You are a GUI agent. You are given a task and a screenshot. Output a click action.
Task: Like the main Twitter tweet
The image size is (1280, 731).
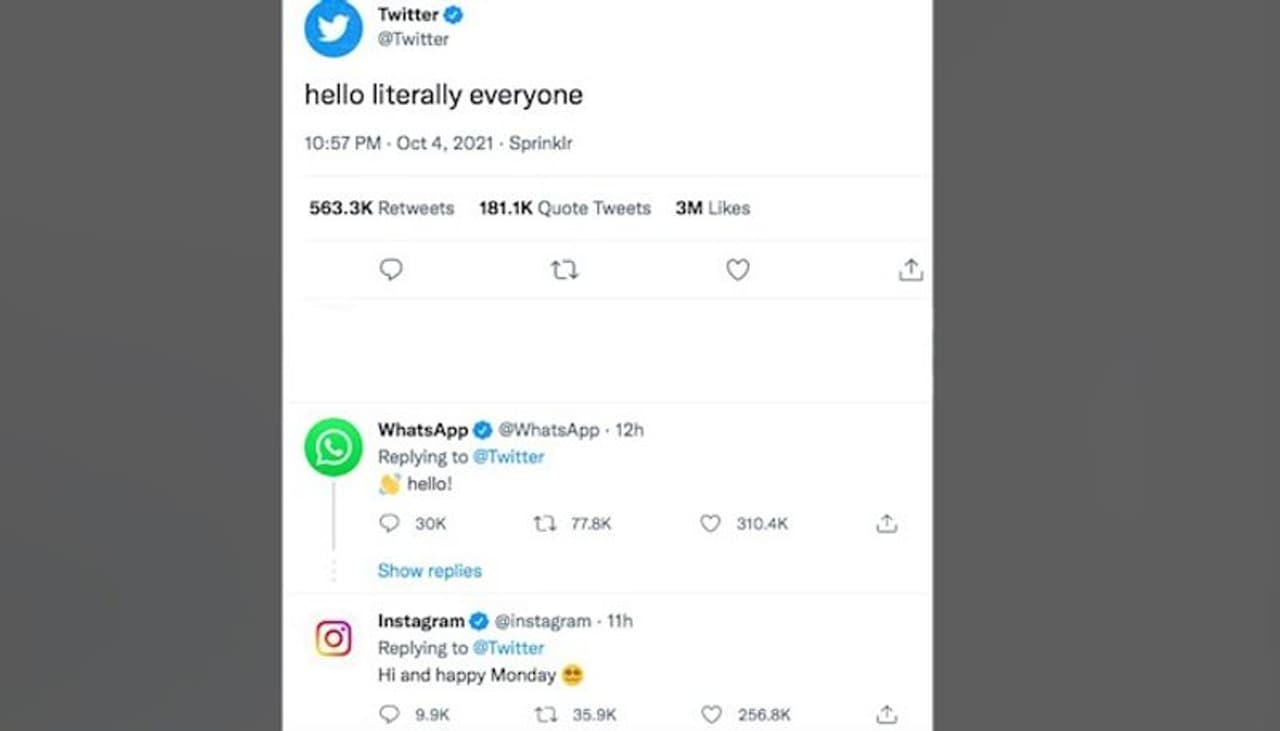738,270
